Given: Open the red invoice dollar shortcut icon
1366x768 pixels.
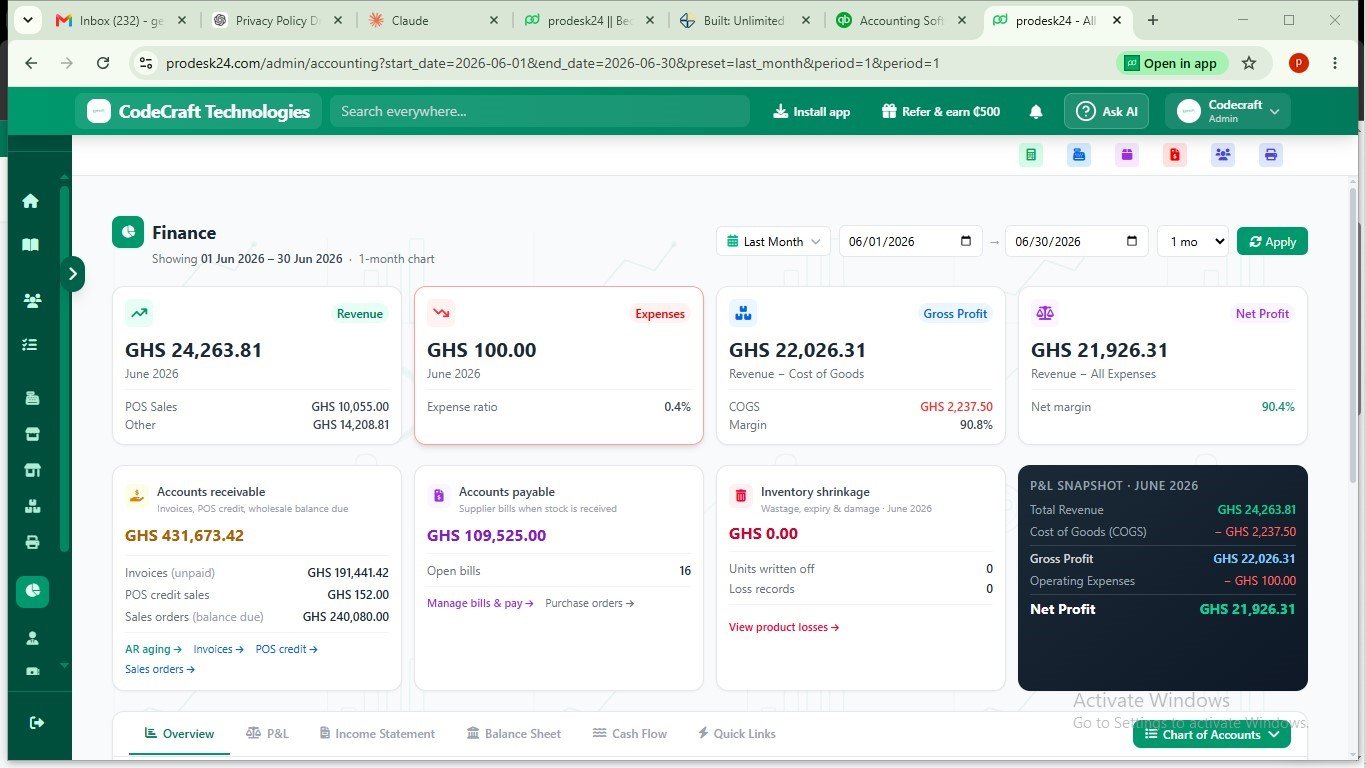Looking at the screenshot, I should pos(1175,155).
